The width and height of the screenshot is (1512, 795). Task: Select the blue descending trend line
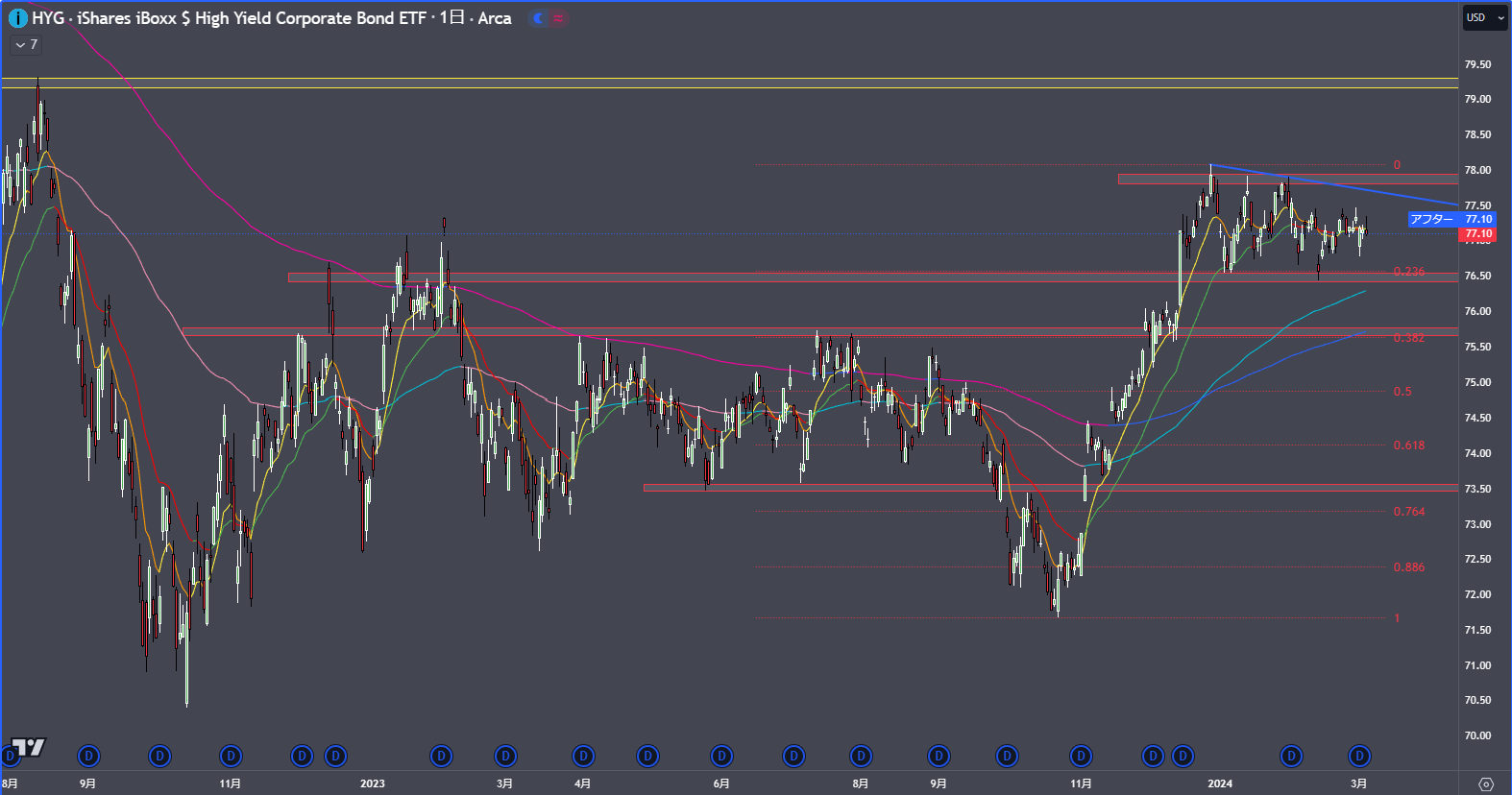pyautogui.click(x=1334, y=184)
